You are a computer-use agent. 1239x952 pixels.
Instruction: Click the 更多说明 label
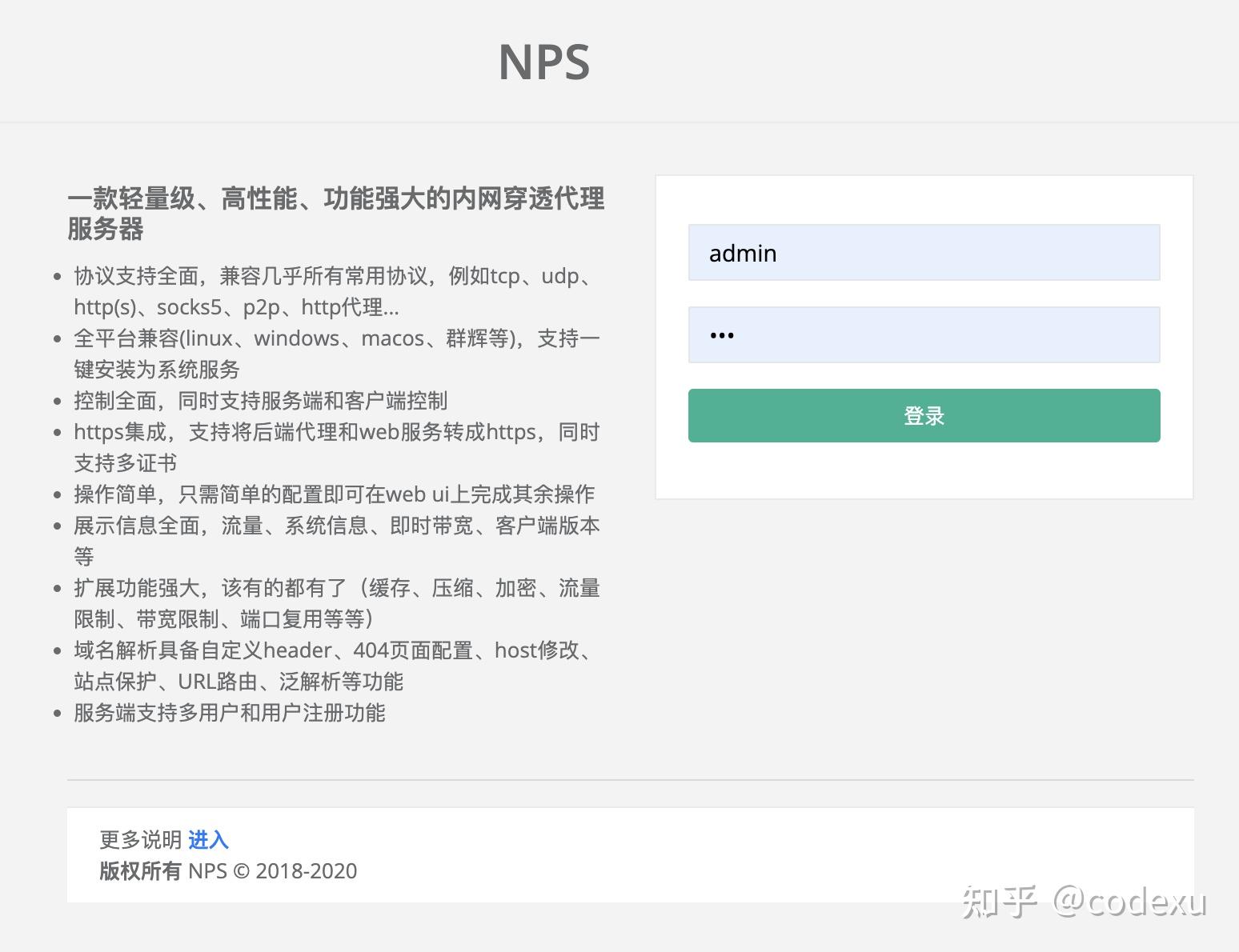(139, 840)
